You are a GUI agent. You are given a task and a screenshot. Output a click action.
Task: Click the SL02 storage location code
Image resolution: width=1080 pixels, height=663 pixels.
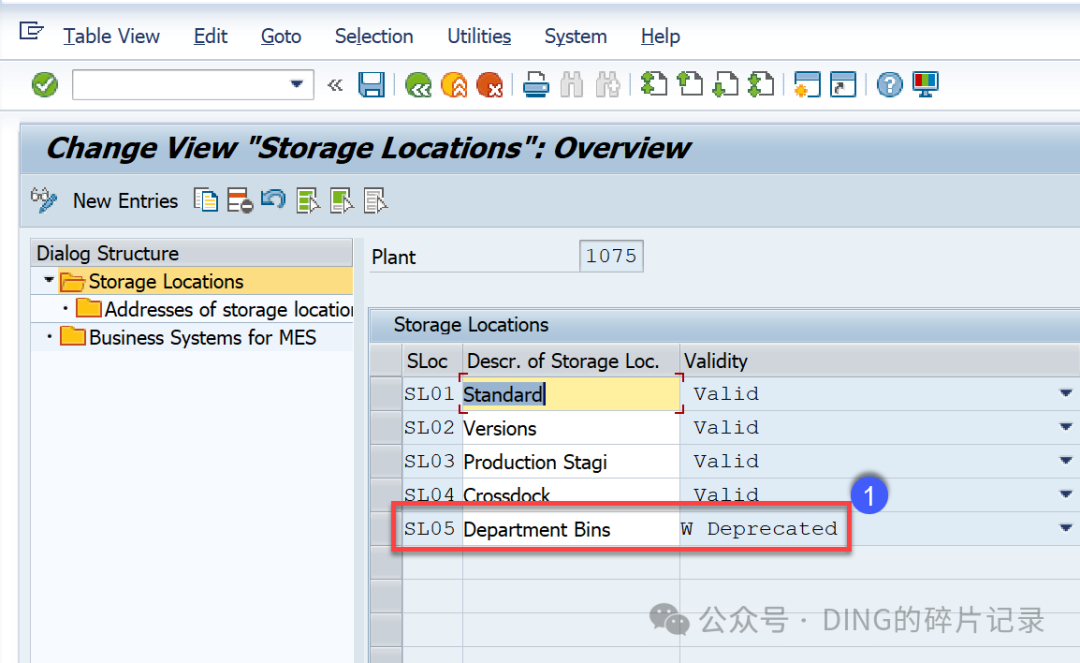click(x=429, y=428)
